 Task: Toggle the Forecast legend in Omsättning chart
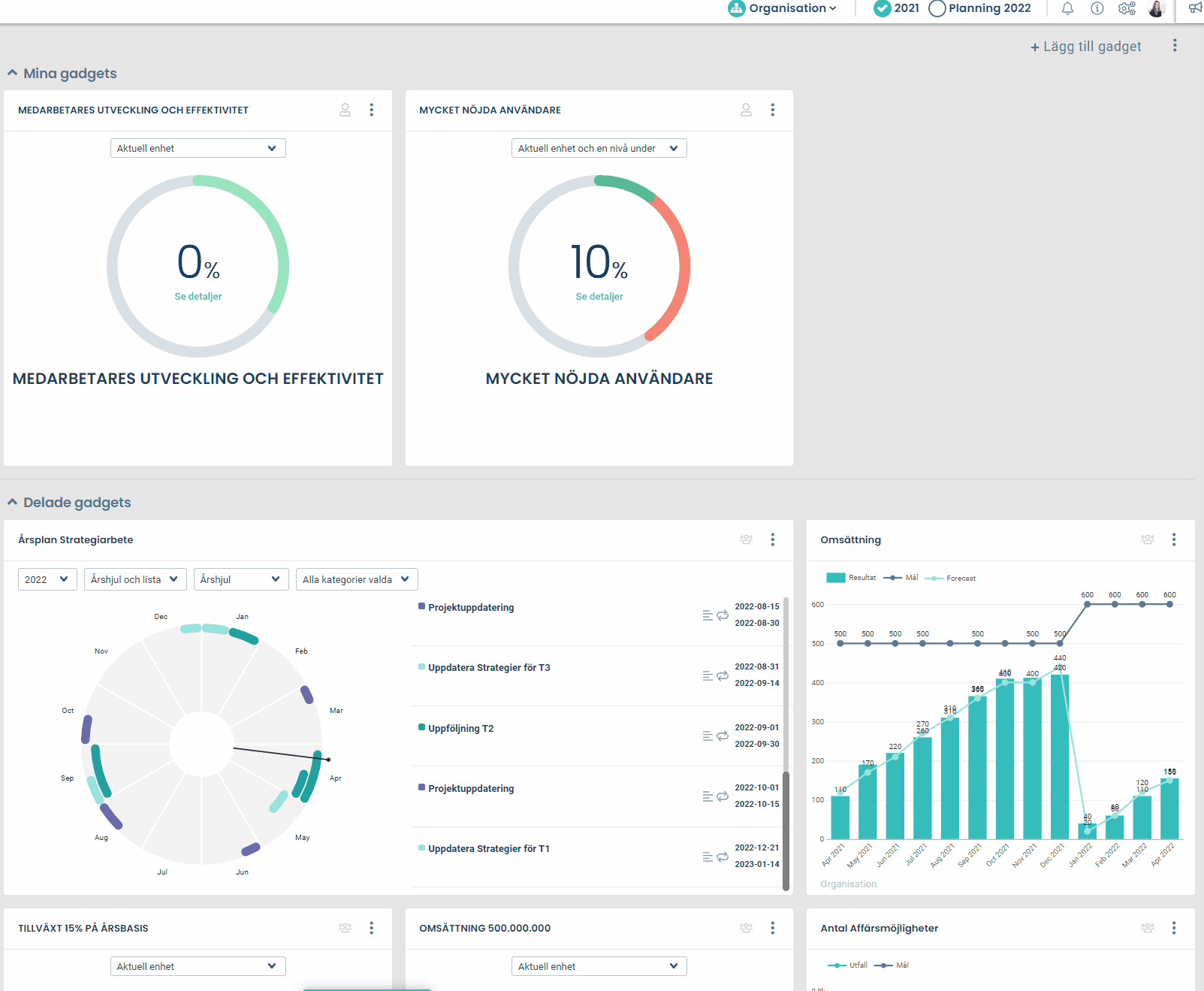(x=949, y=578)
